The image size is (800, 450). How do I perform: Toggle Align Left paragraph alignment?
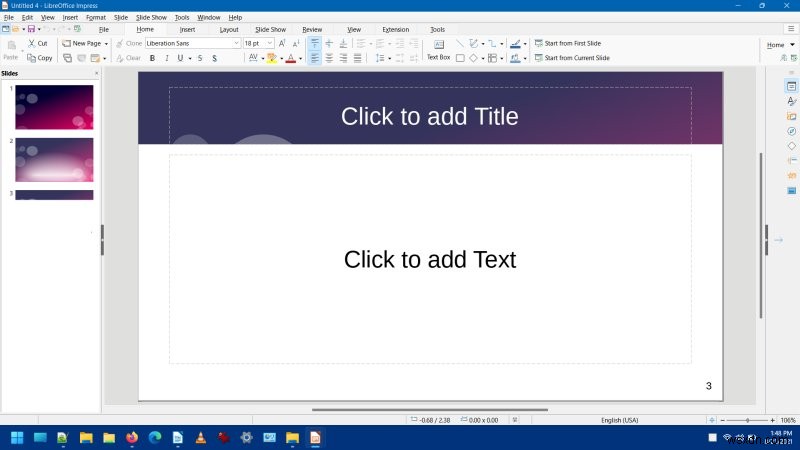pos(315,58)
